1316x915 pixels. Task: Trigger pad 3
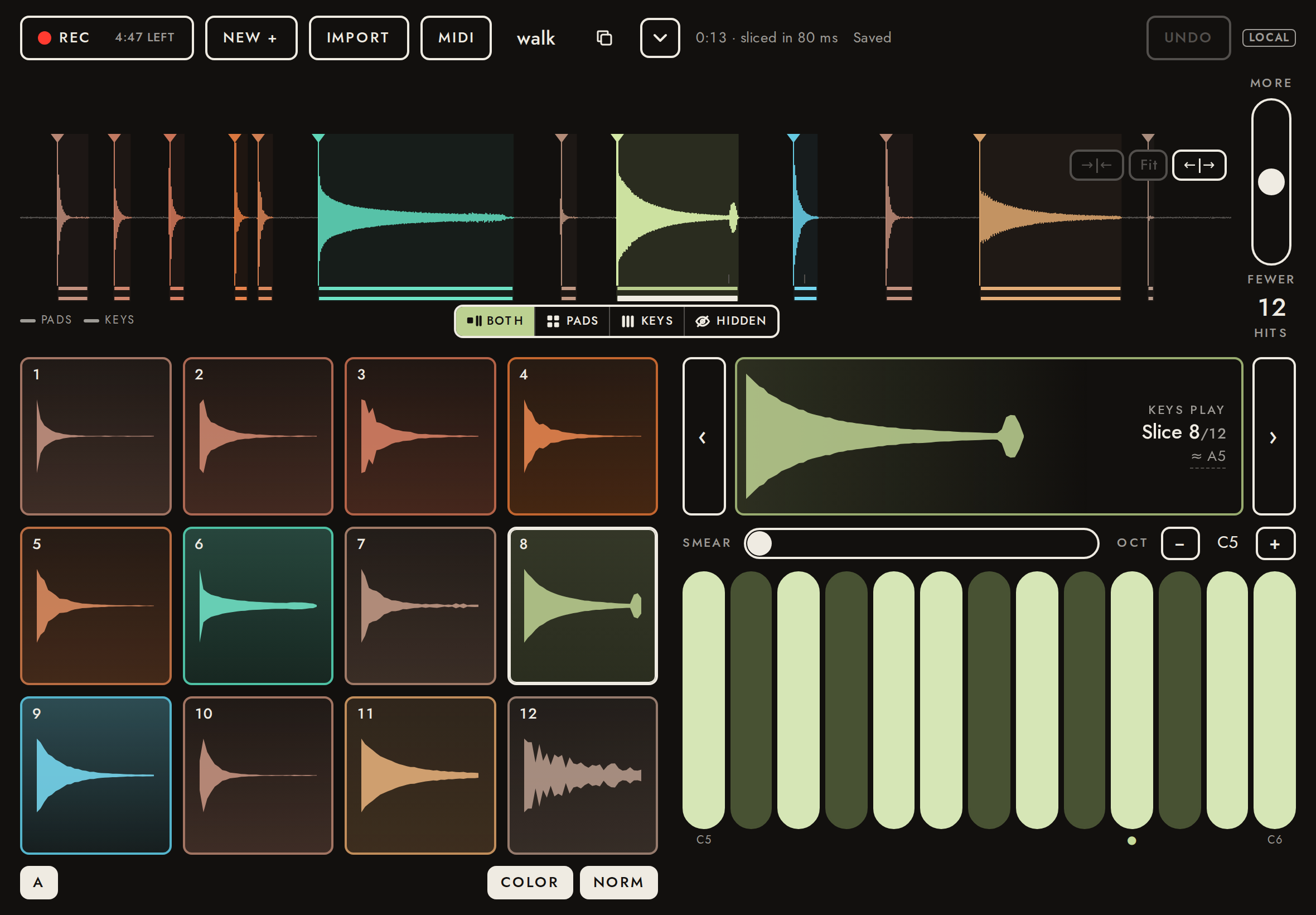(x=420, y=436)
